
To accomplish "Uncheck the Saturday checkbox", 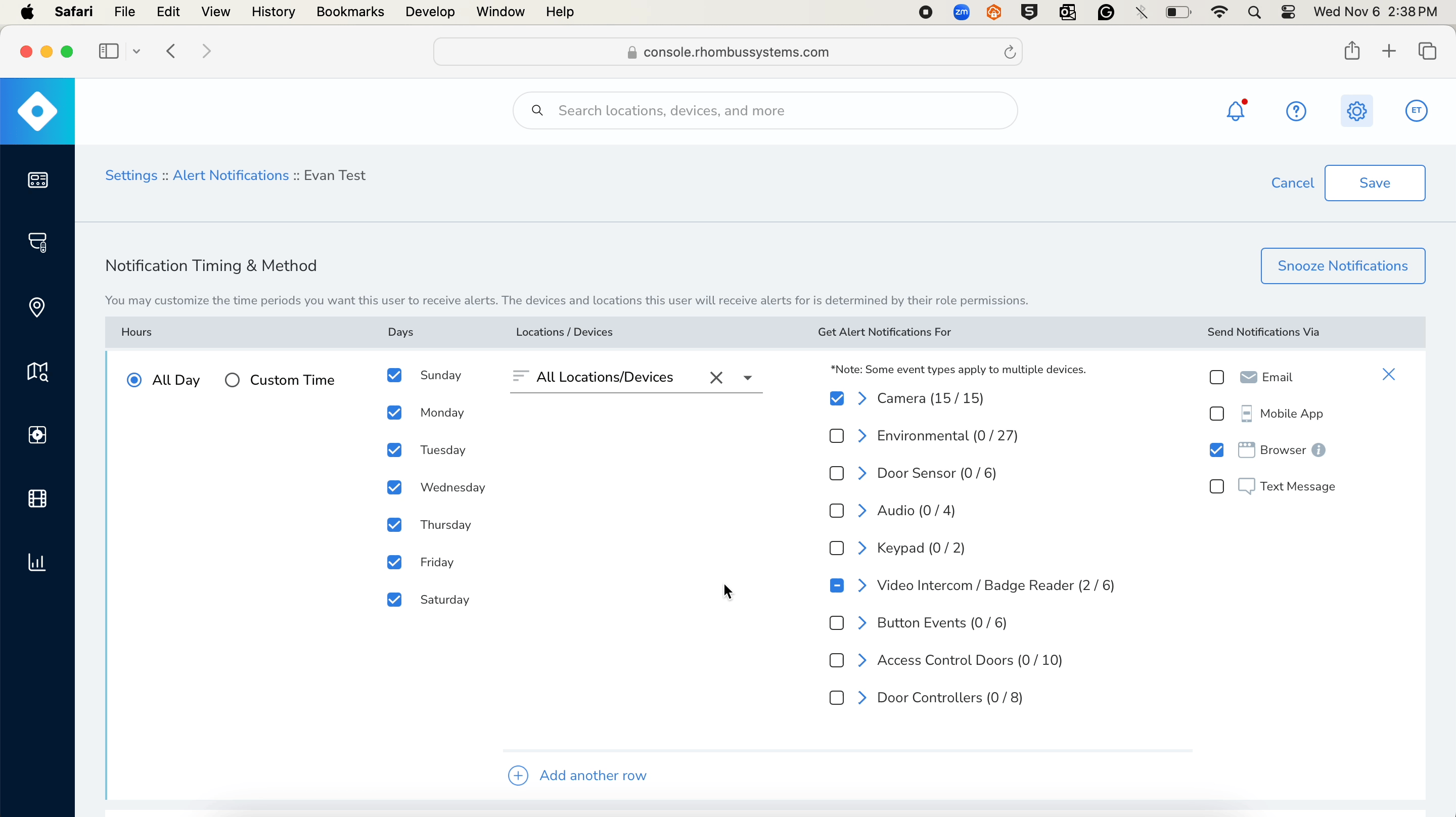I will [x=394, y=599].
